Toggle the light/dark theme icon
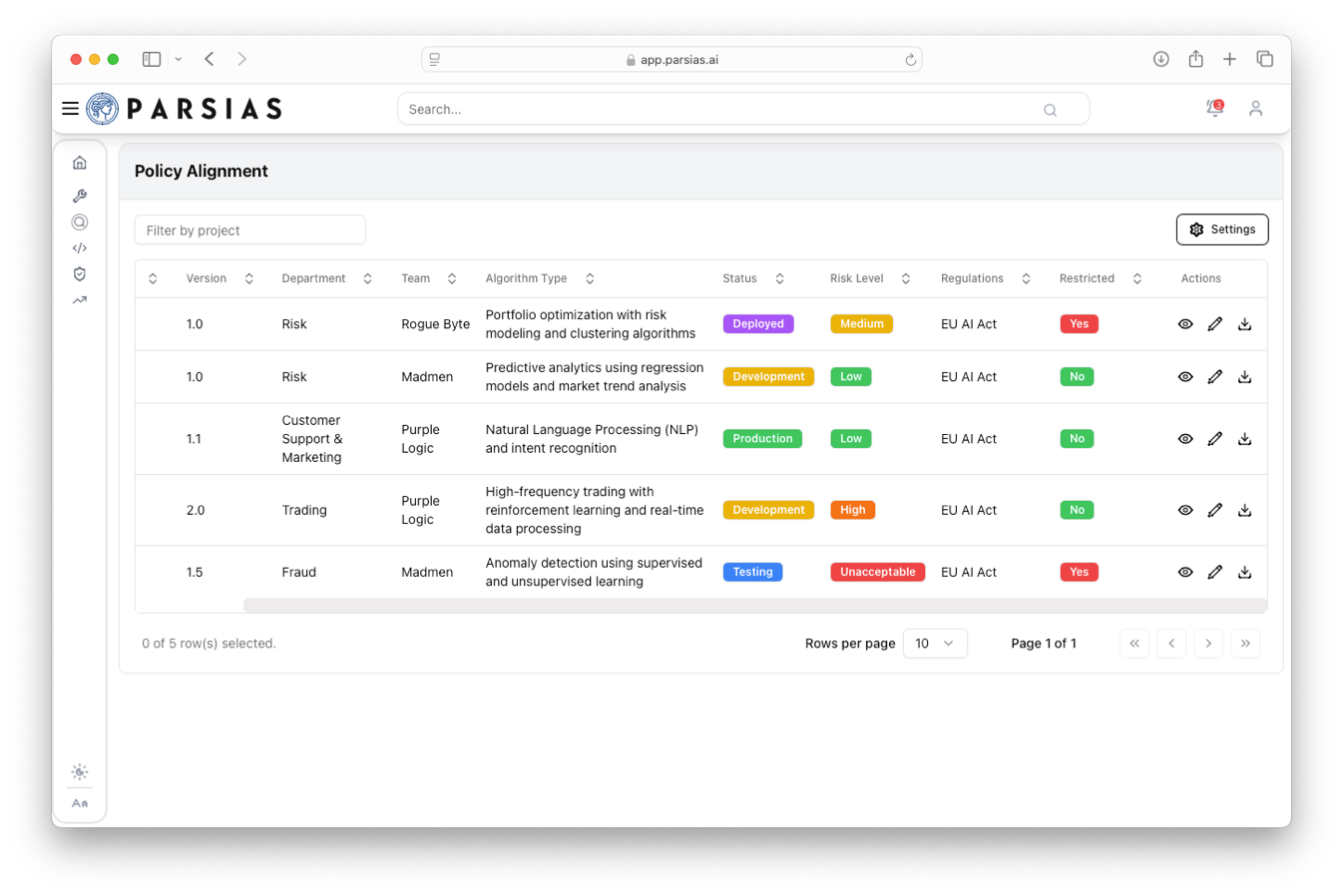The image size is (1343, 896). point(80,772)
